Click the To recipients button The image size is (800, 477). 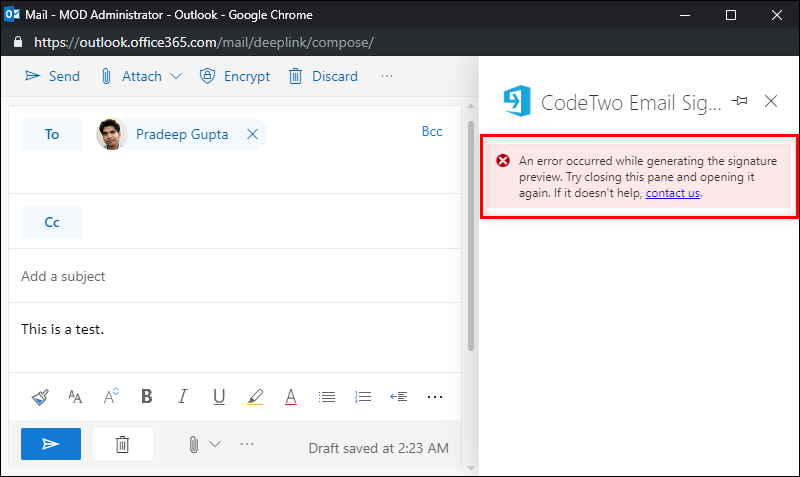pos(52,134)
